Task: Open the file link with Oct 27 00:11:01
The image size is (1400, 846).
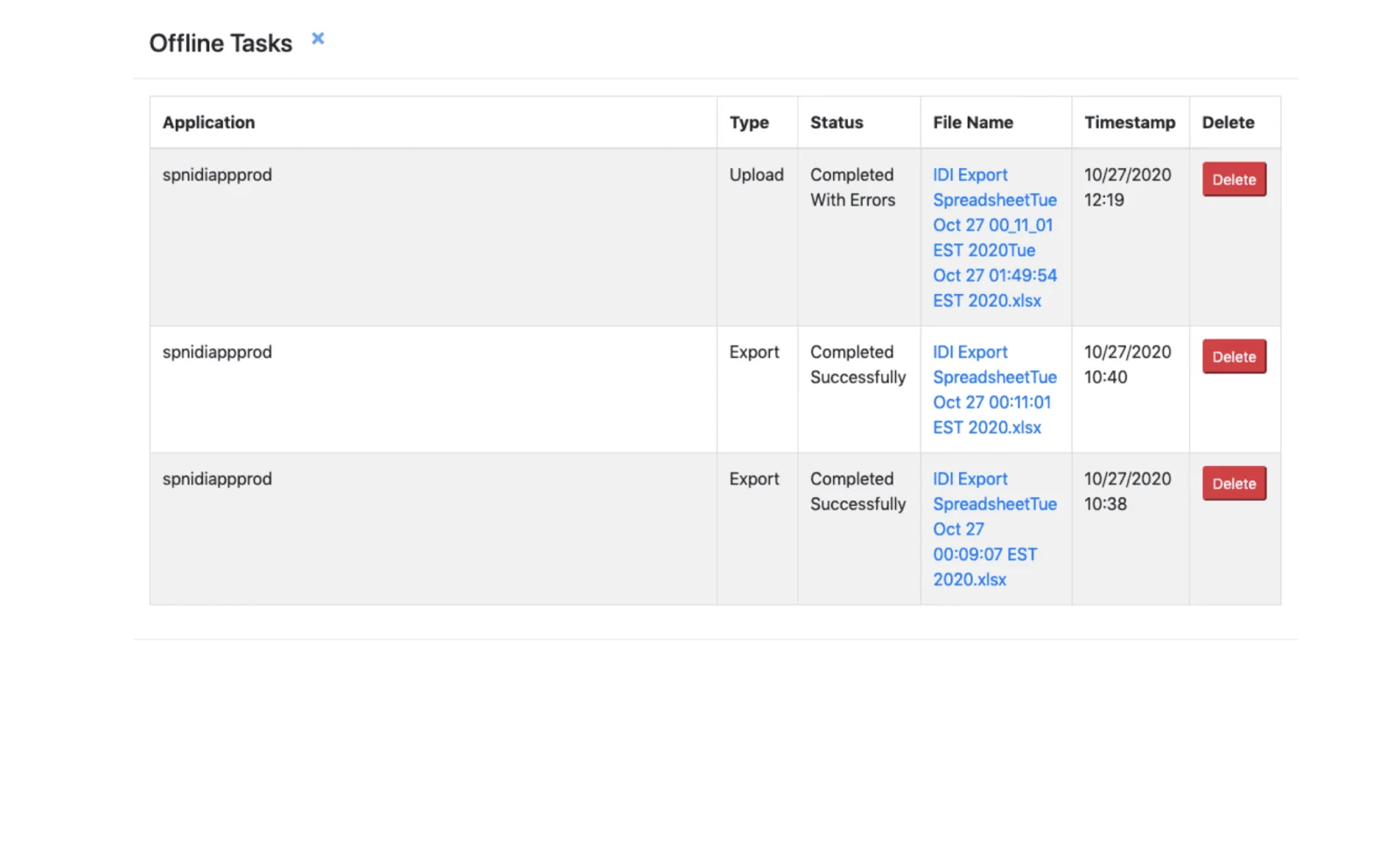Action: click(995, 389)
